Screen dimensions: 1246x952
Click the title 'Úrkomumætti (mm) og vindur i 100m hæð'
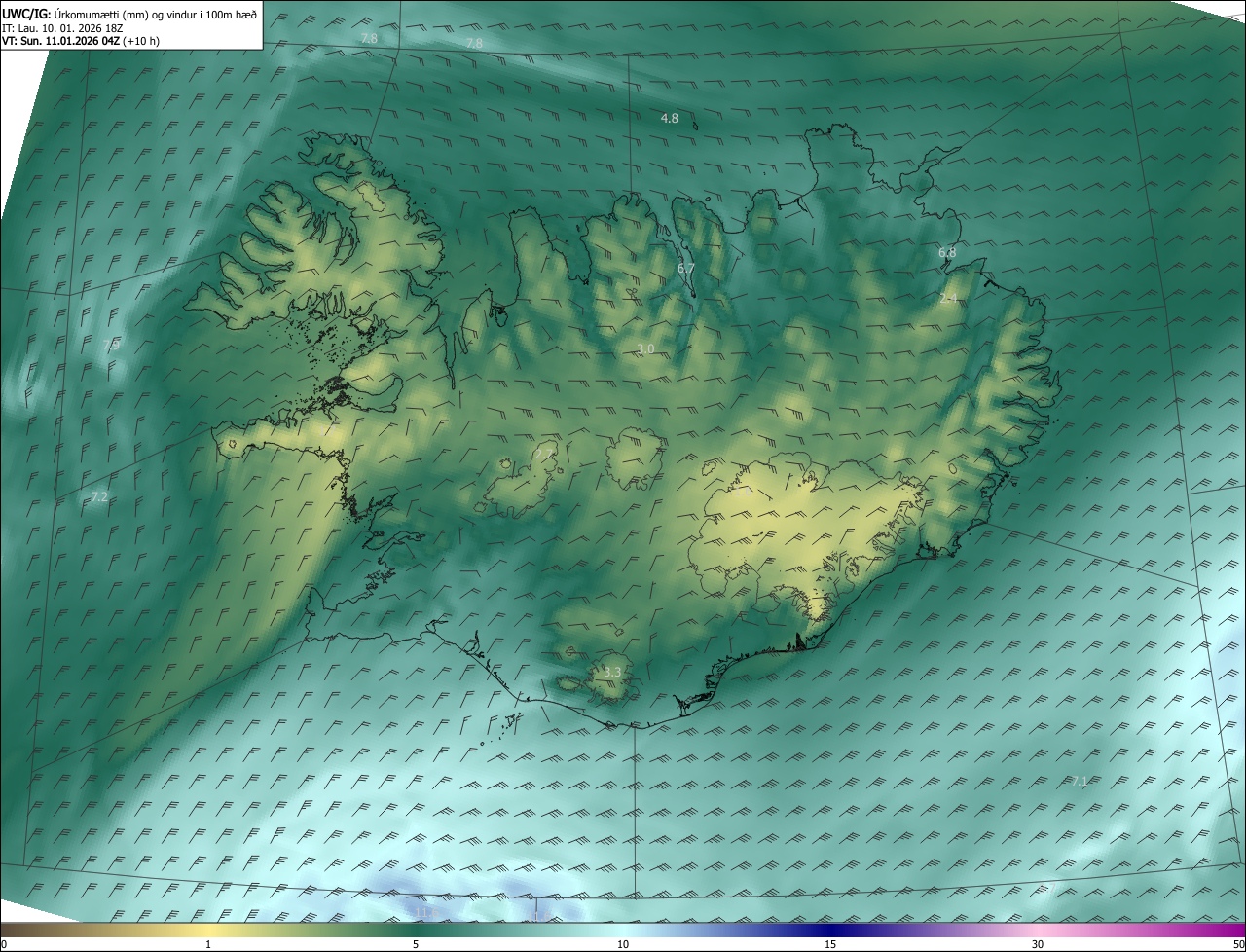click(155, 14)
